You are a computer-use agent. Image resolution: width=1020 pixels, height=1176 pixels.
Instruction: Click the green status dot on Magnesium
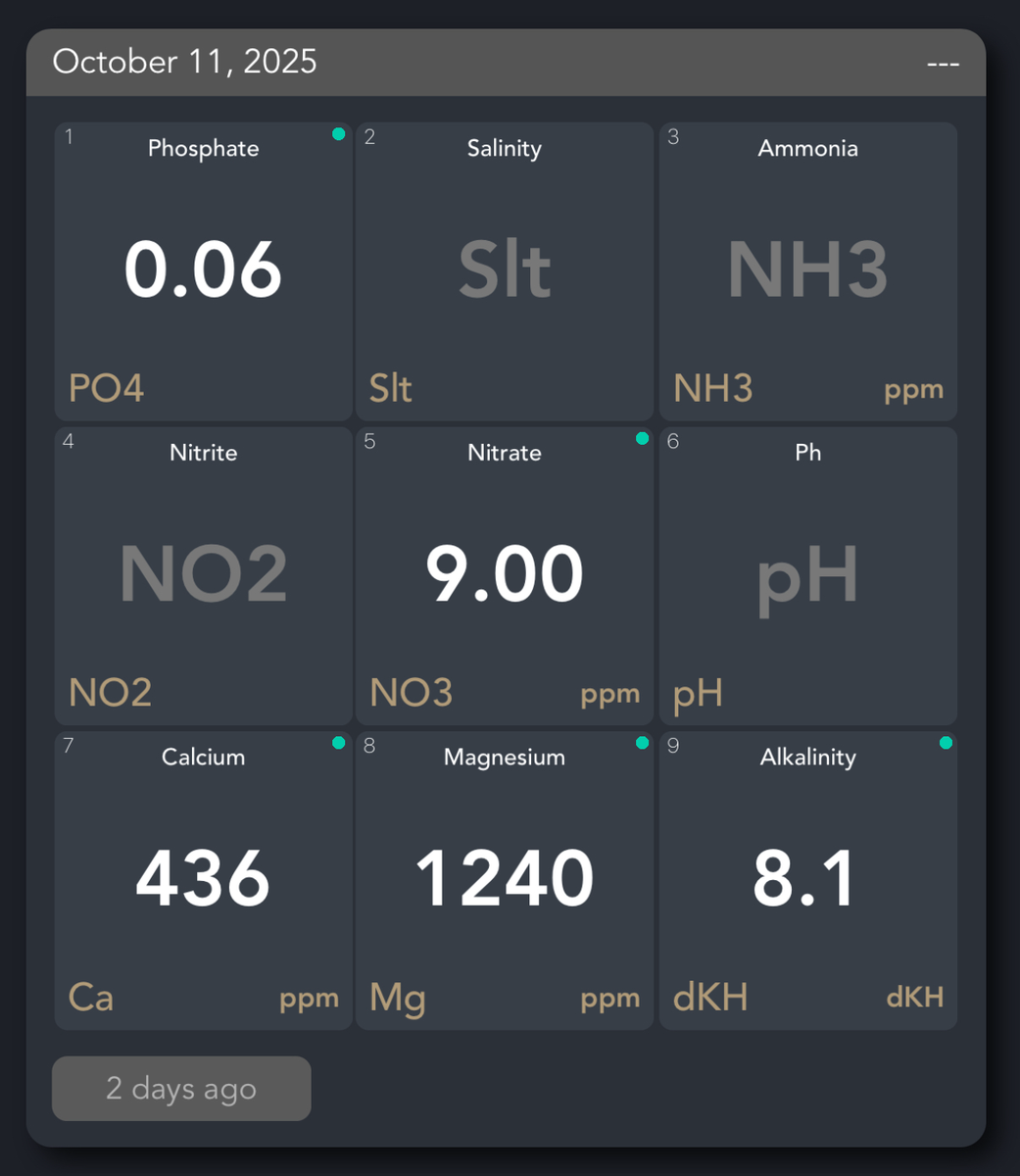642,743
